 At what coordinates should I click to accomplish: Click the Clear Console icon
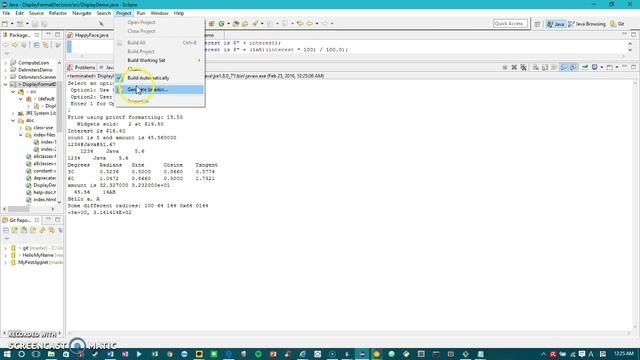click(x=536, y=67)
